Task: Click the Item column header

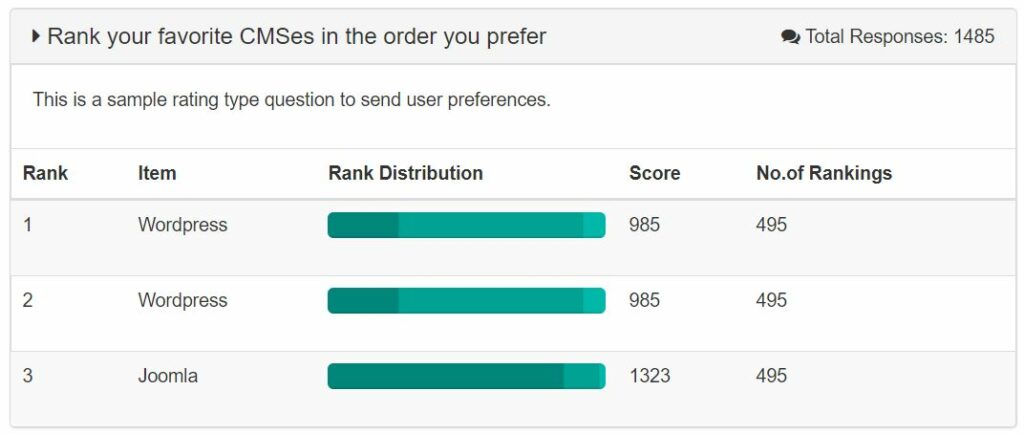Action: coord(157,173)
